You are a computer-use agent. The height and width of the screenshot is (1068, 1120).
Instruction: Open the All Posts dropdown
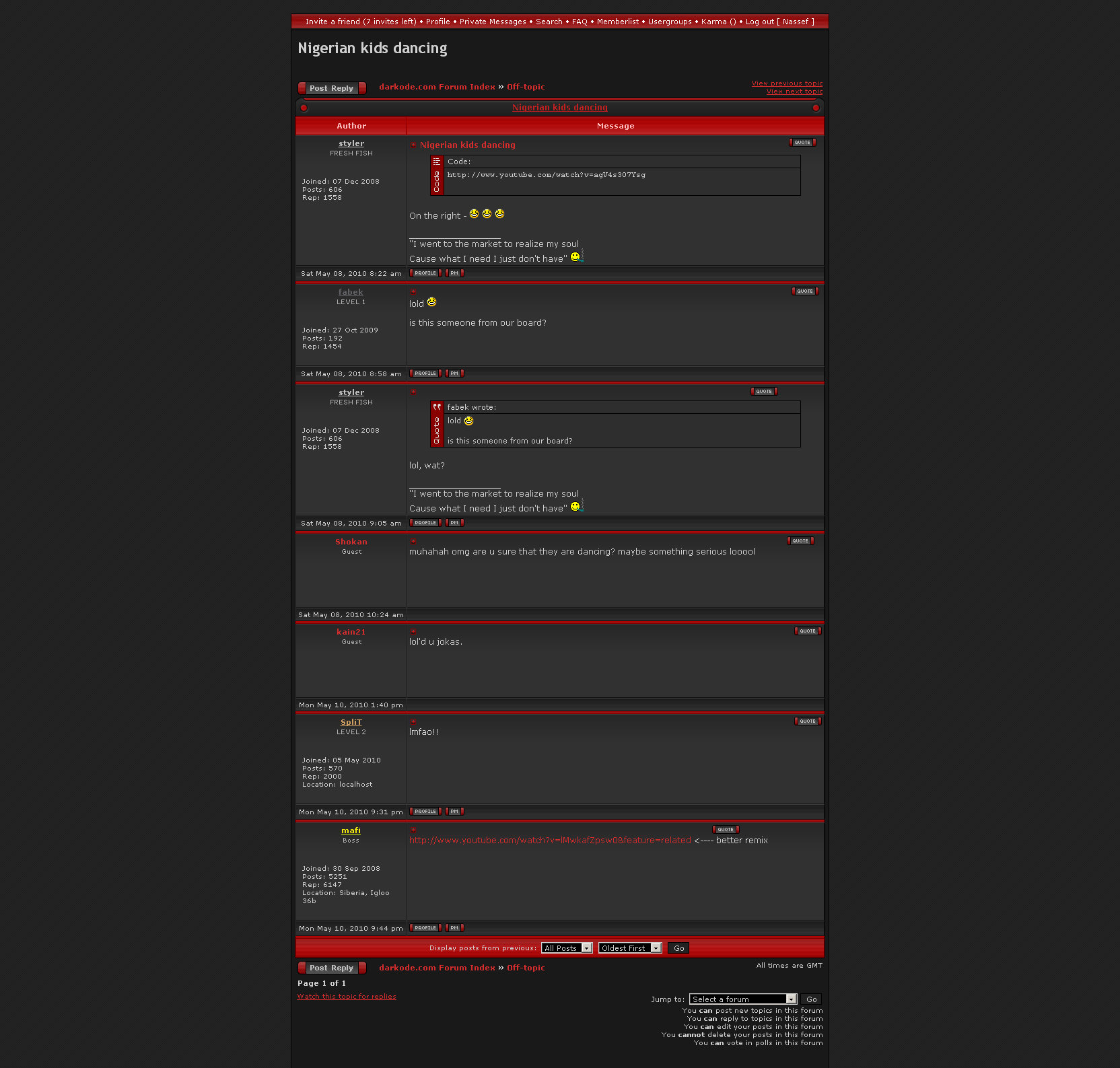[x=566, y=948]
